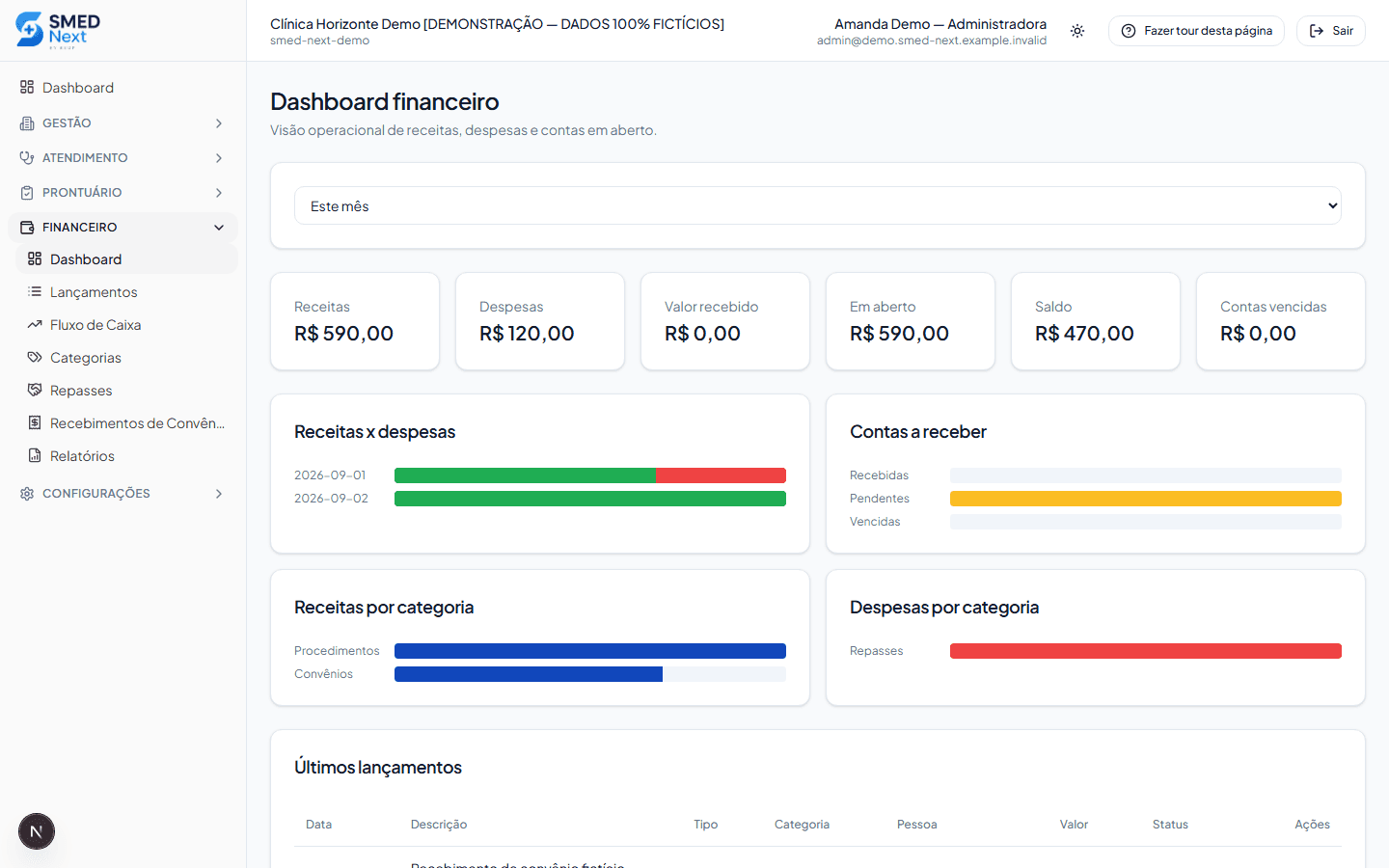This screenshot has width=1389, height=868.
Task: Toggle light/dark theme sun icon
Action: (x=1077, y=31)
